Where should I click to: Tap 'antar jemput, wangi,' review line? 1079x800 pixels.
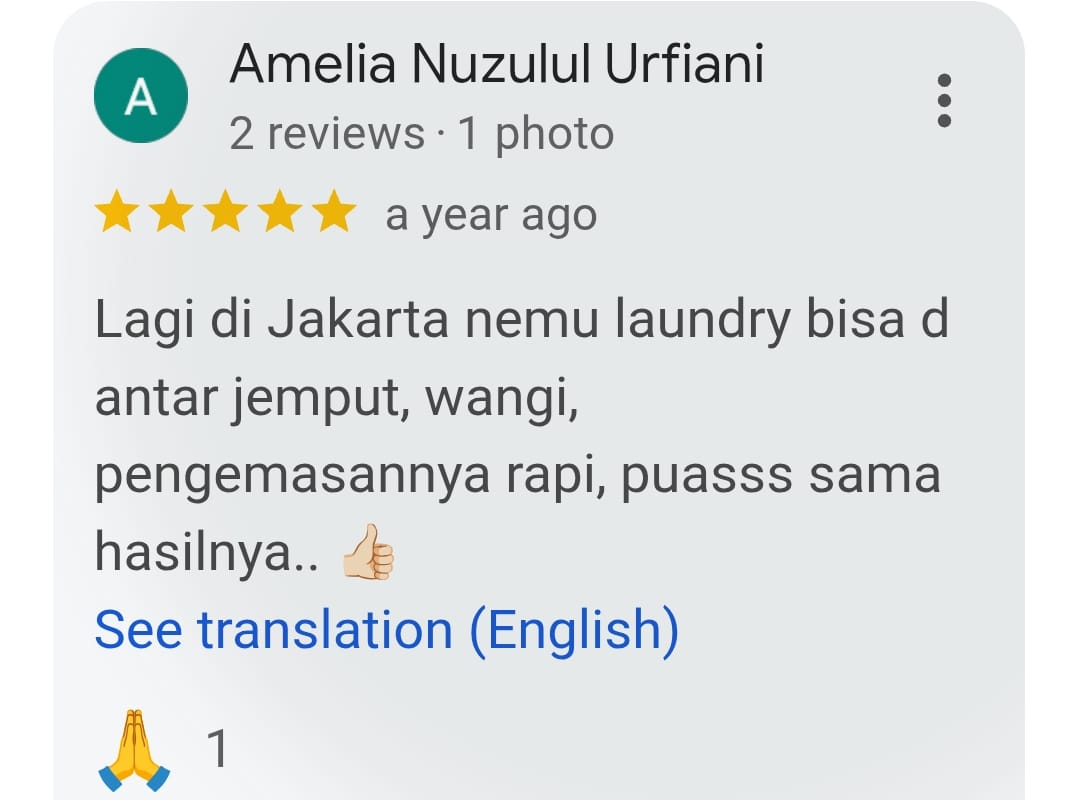(x=336, y=399)
